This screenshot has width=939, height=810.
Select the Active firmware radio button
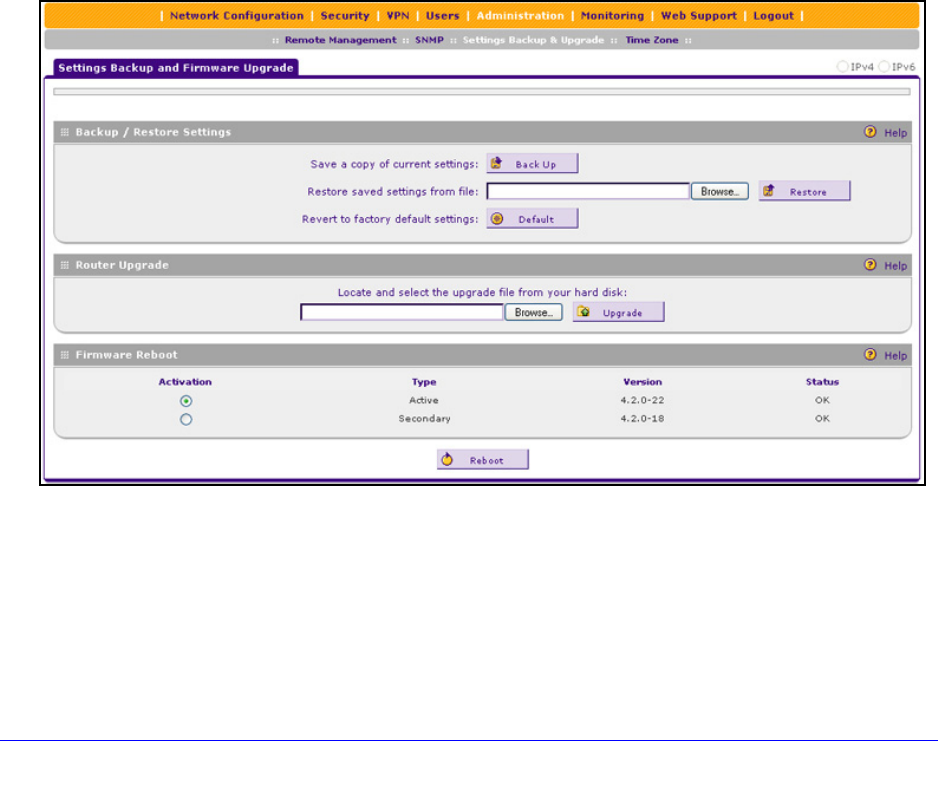pyautogui.click(x=186, y=401)
